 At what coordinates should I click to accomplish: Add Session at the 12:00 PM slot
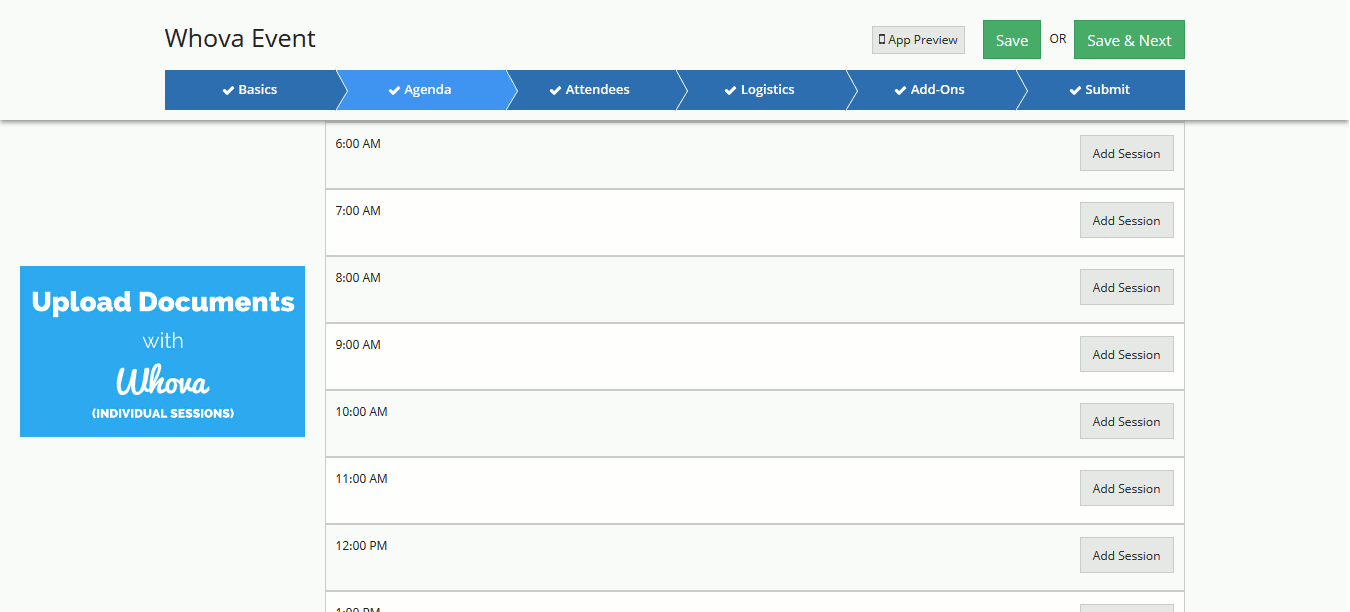tap(1126, 556)
